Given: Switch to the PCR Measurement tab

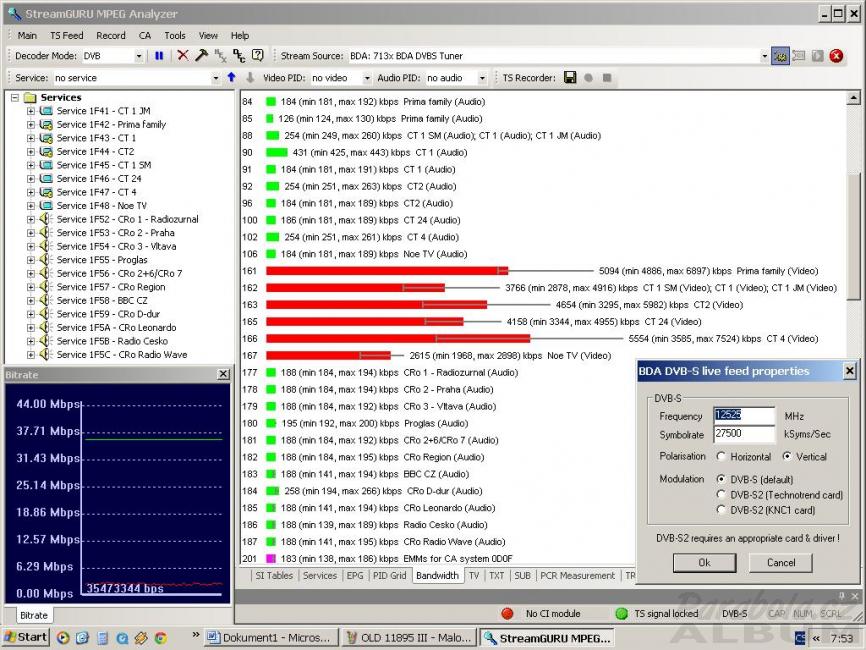Looking at the screenshot, I should tap(577, 575).
